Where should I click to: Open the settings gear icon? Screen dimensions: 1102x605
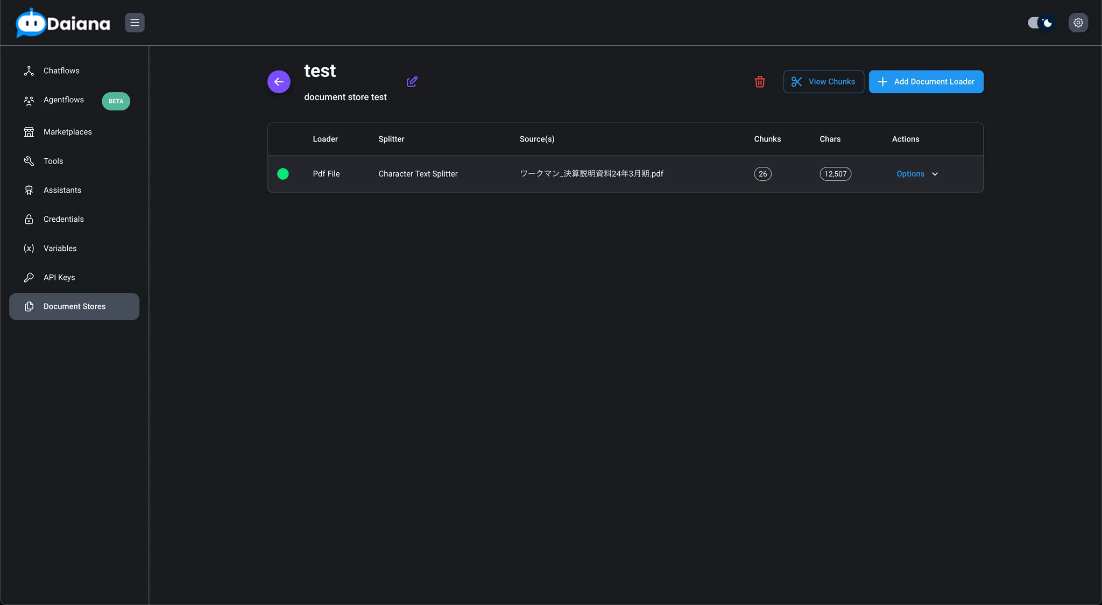(1078, 23)
